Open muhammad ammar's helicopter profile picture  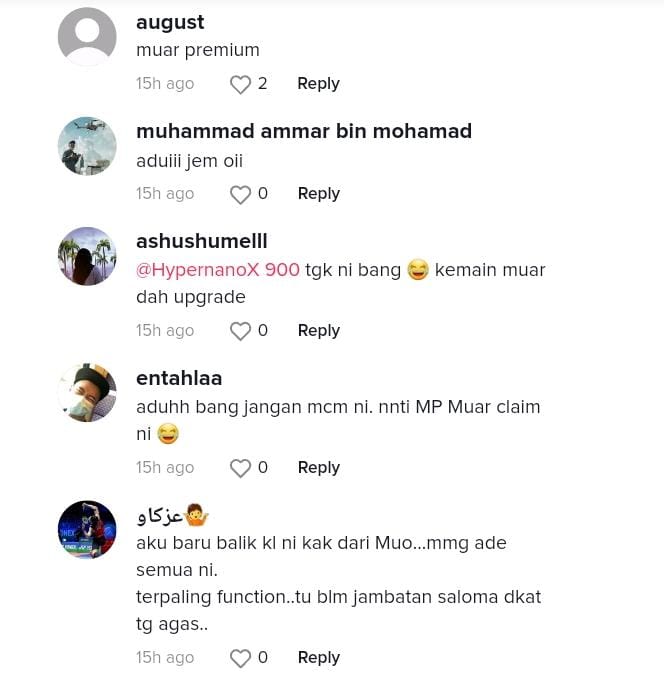tap(87, 146)
